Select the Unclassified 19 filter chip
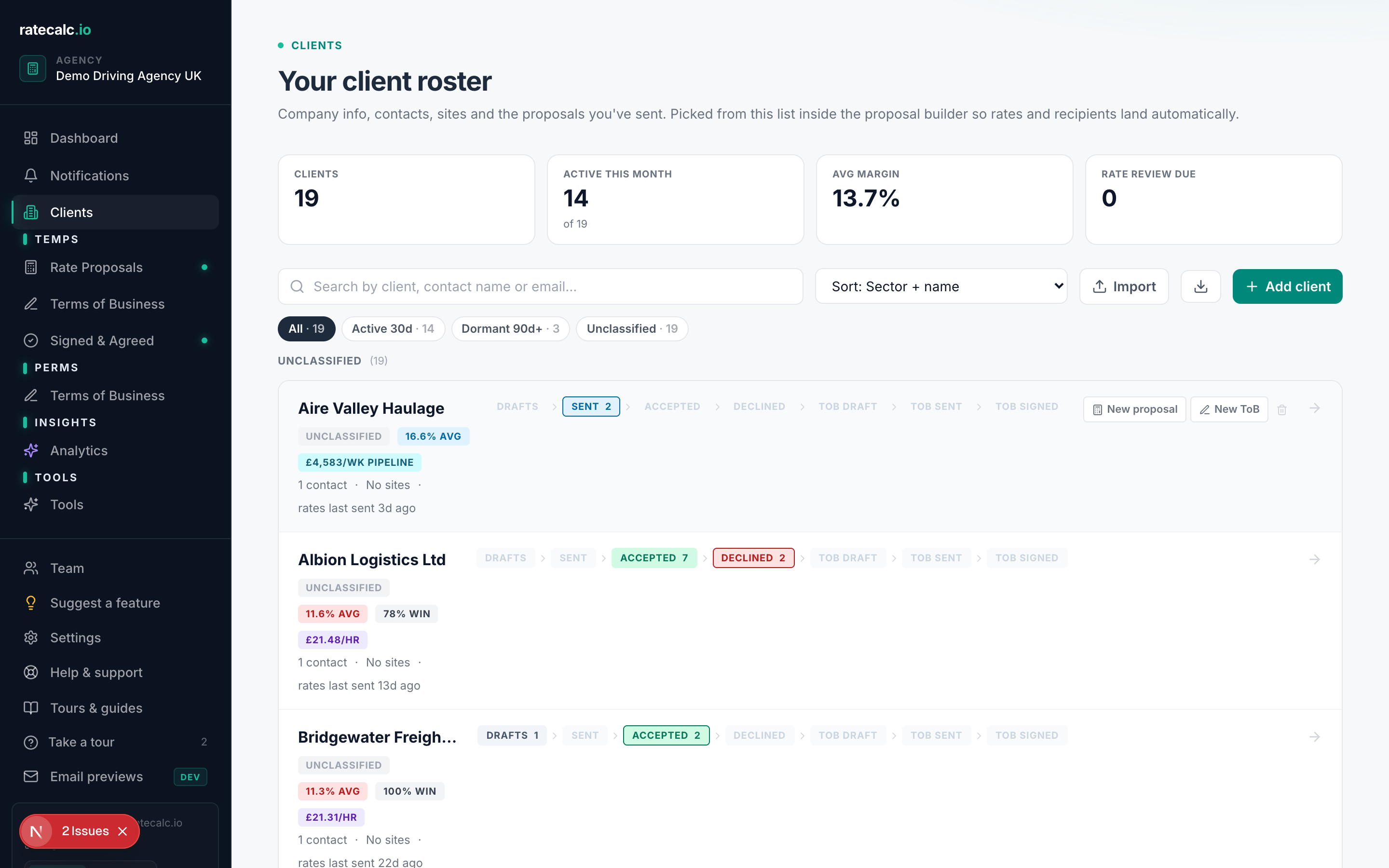The height and width of the screenshot is (868, 1389). [632, 329]
